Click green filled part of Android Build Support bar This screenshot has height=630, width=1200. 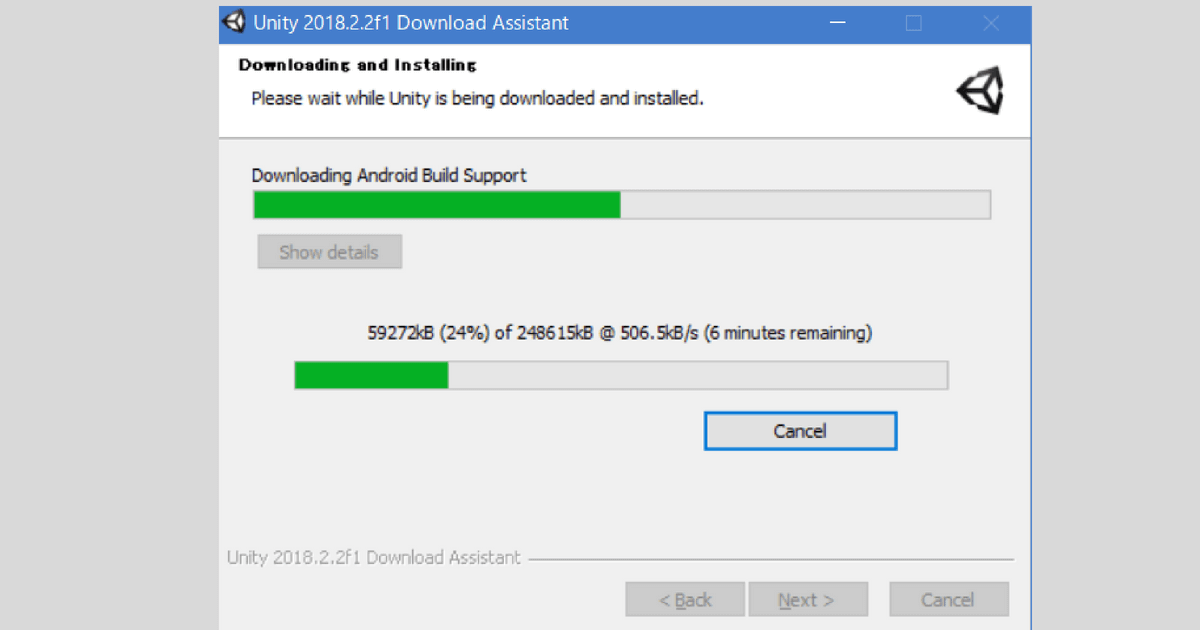coord(437,205)
